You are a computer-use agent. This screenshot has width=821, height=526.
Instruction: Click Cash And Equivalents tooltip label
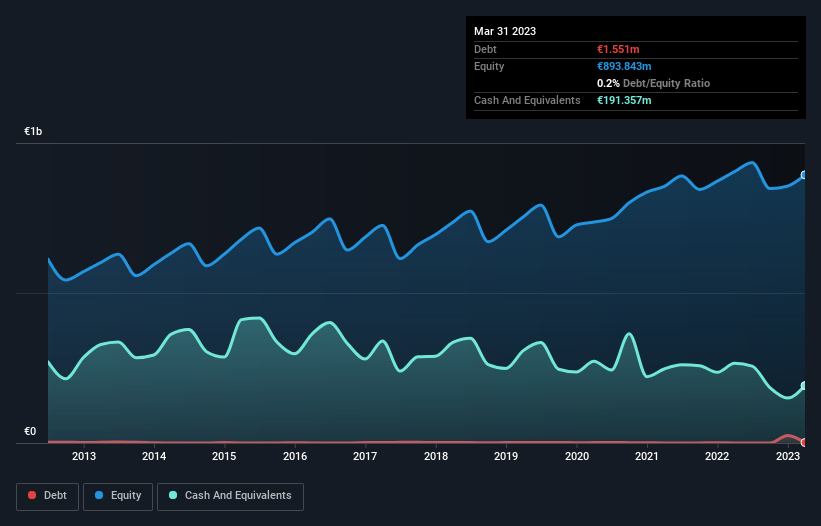click(527, 100)
